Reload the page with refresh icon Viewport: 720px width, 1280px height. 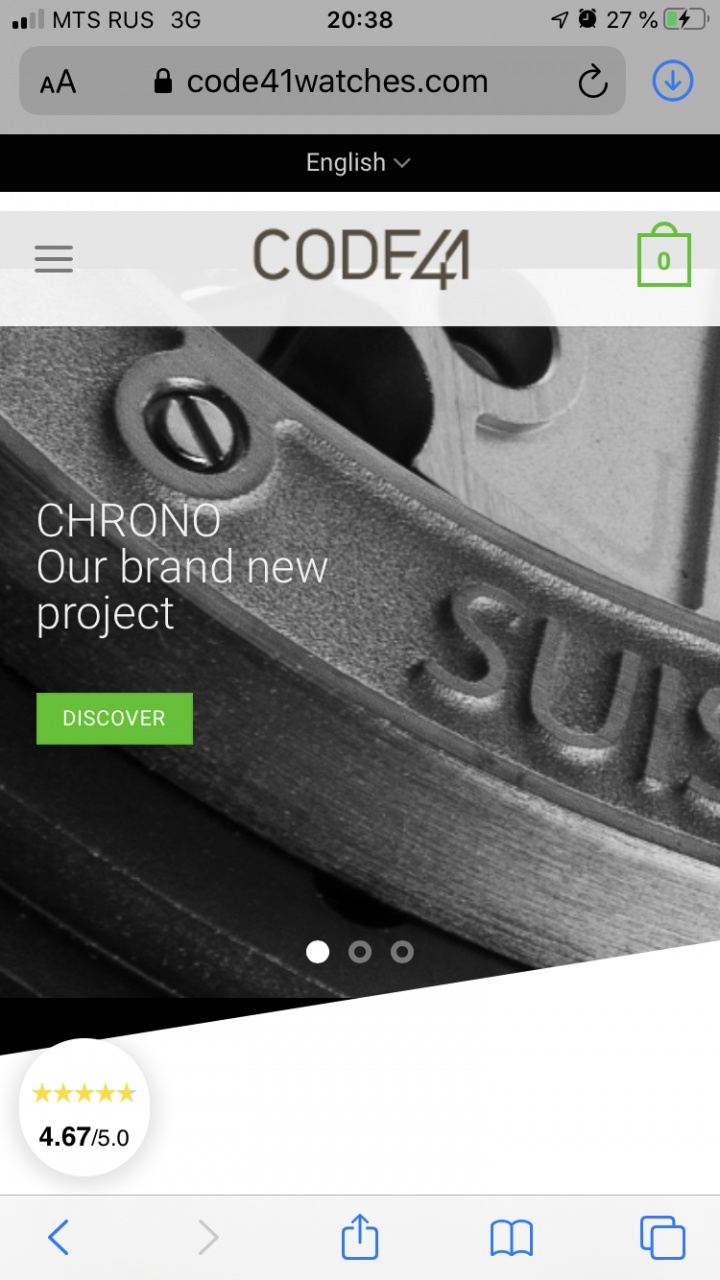[593, 81]
